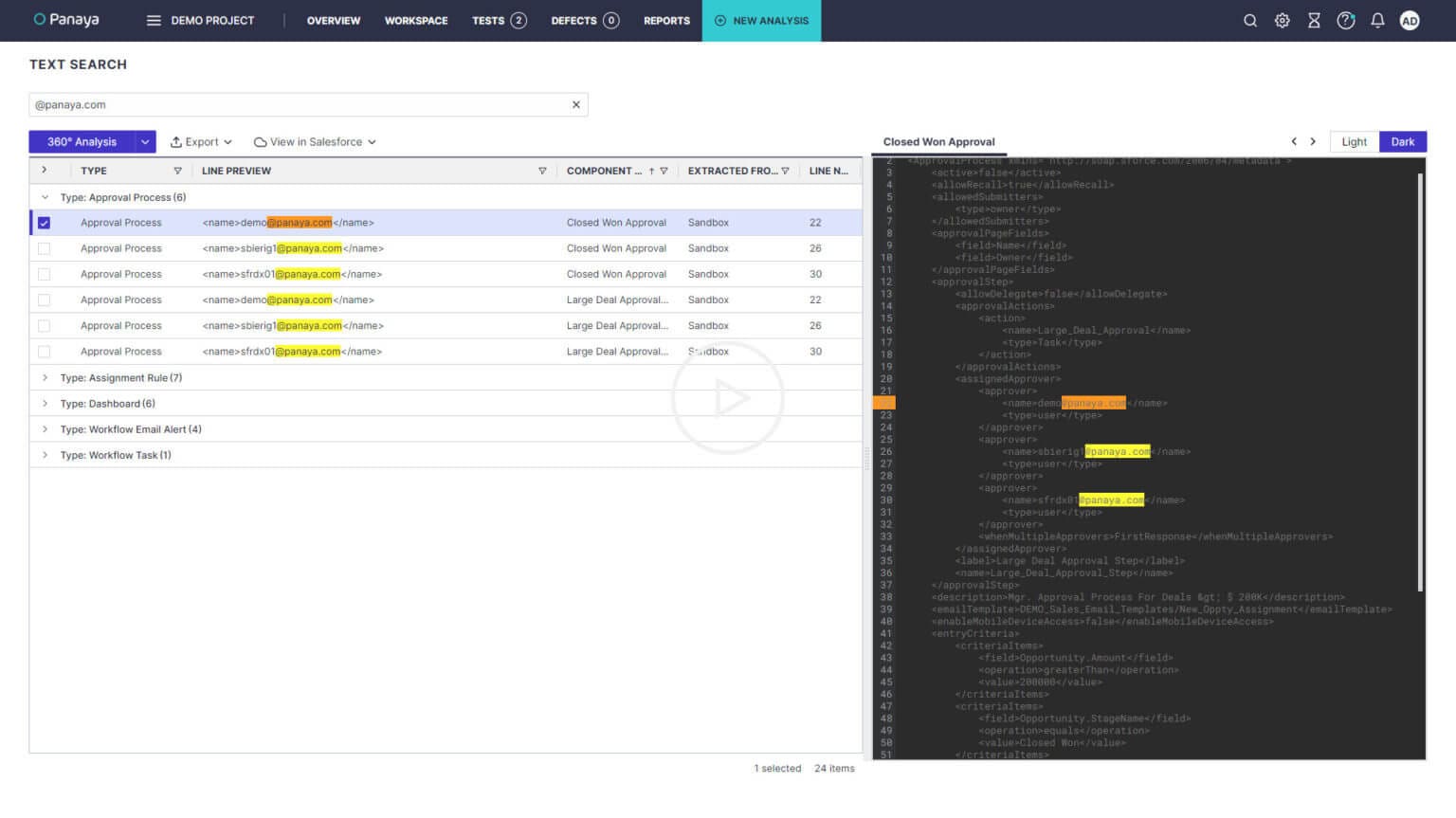This screenshot has height=818, width=1456.
Task: Open the TESTS tab
Action: [x=499, y=20]
